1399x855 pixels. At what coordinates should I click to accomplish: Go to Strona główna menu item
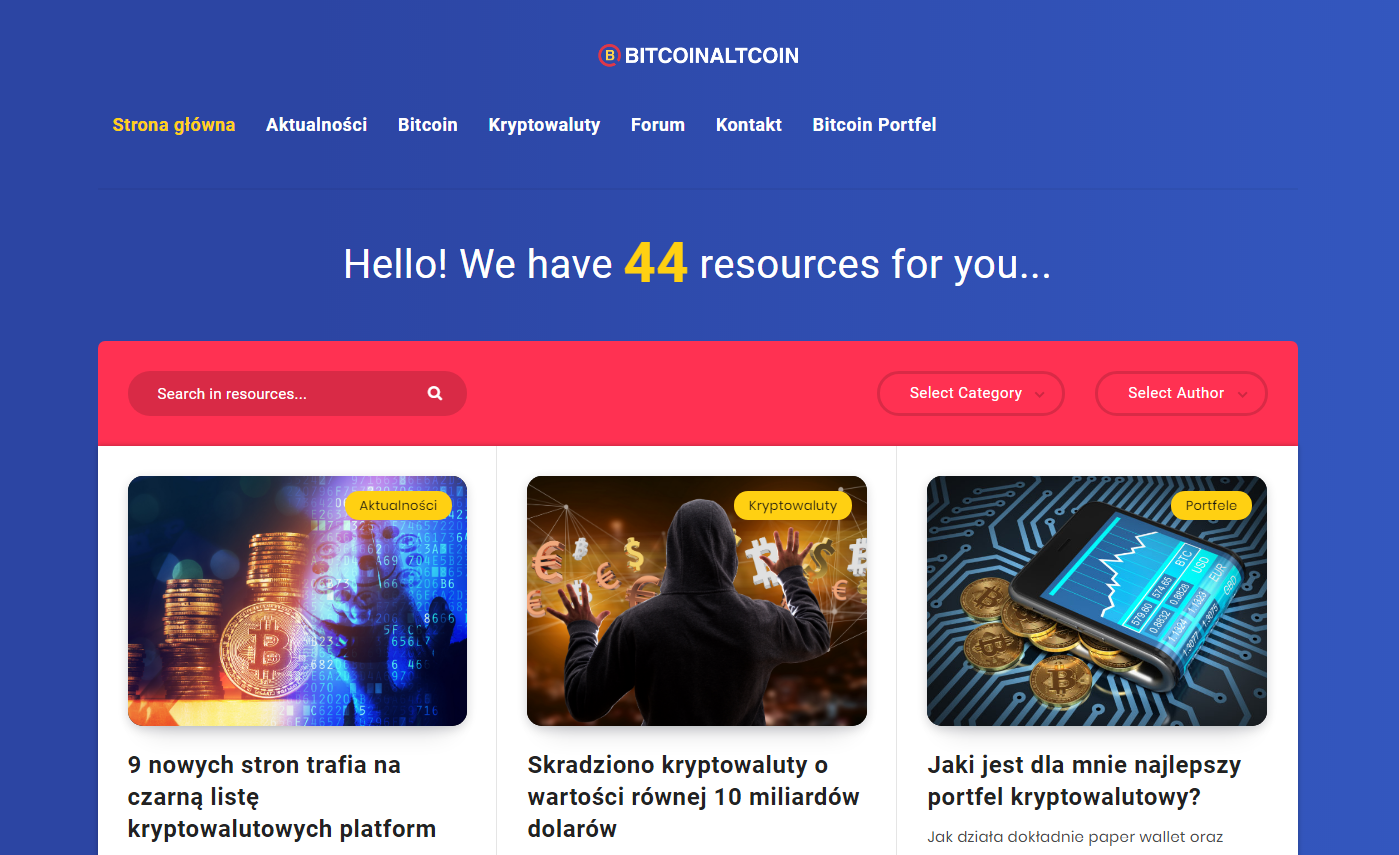coord(174,125)
